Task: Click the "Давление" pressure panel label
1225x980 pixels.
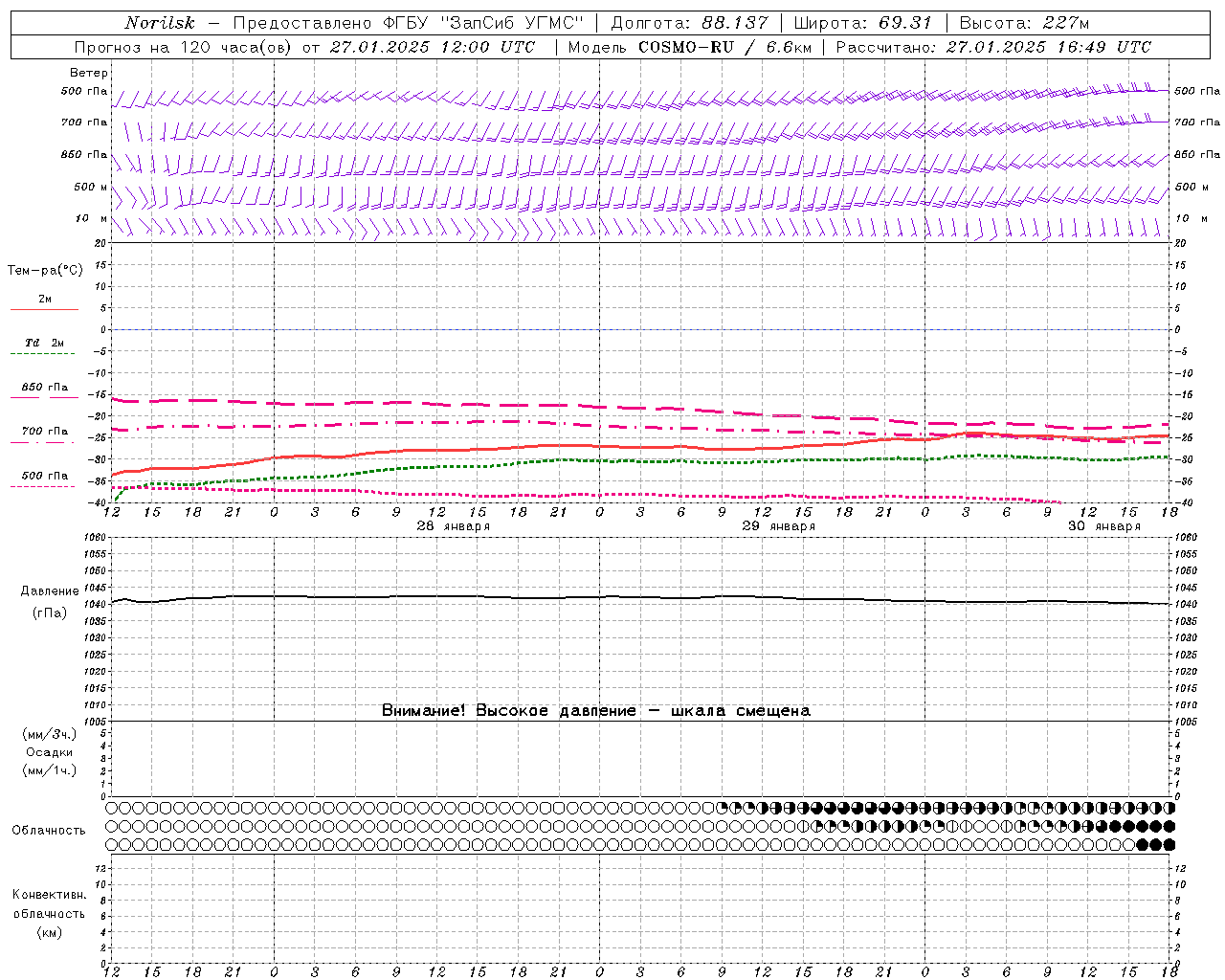Action: pyautogui.click(x=50, y=591)
